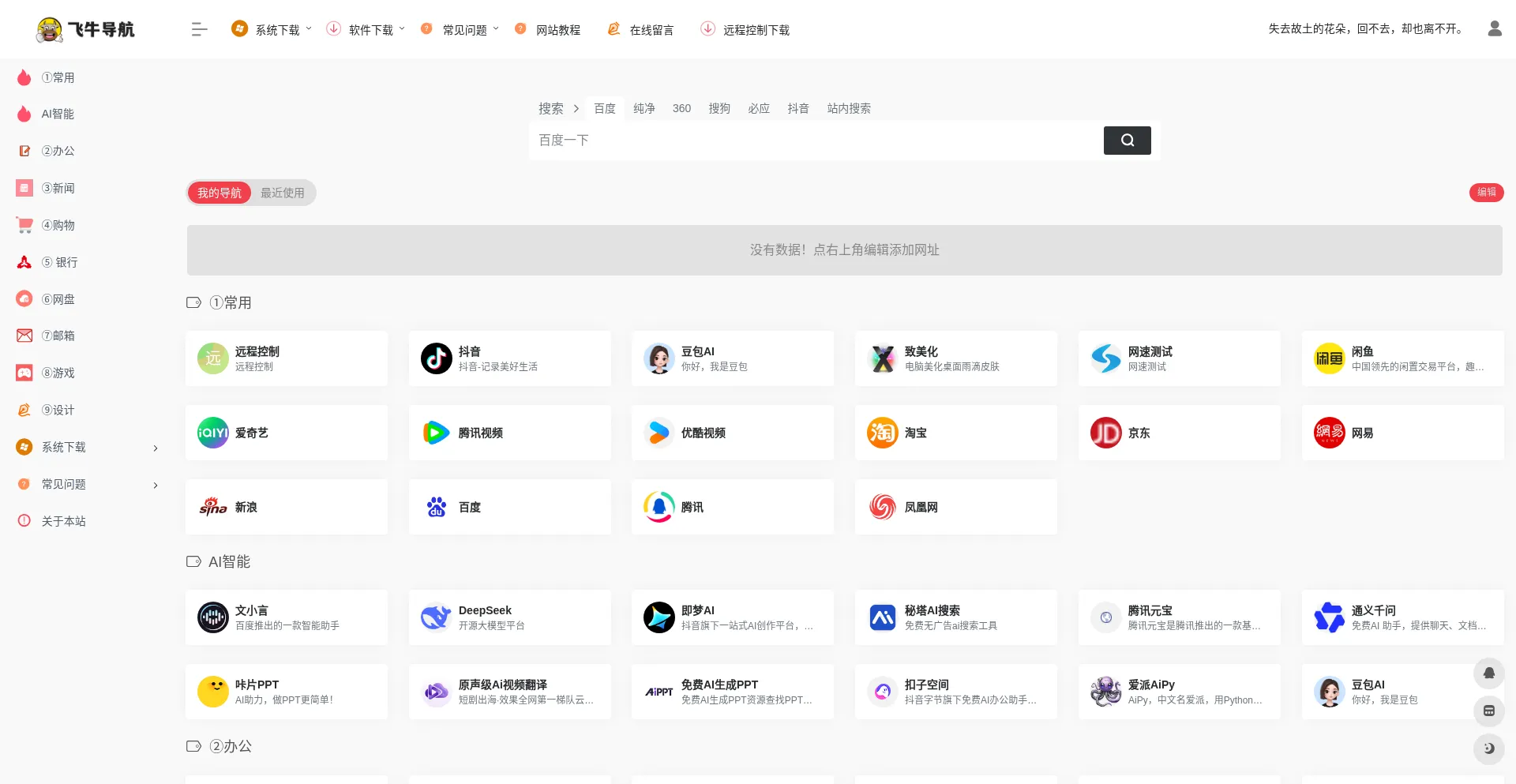This screenshot has height=784, width=1516.
Task: Open the 凤凰网 icon
Action: click(882, 507)
